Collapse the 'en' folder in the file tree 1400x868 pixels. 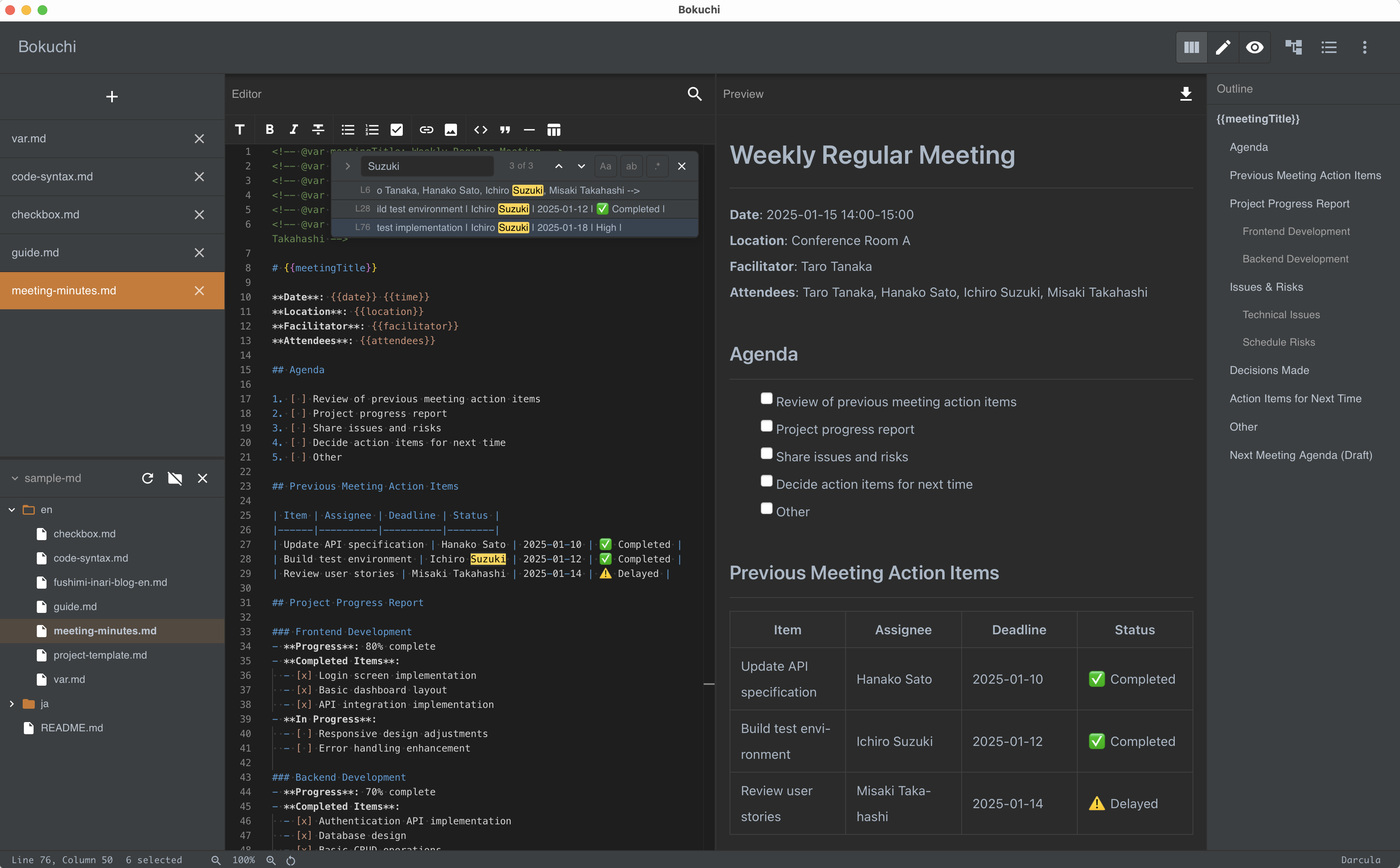tap(11, 509)
